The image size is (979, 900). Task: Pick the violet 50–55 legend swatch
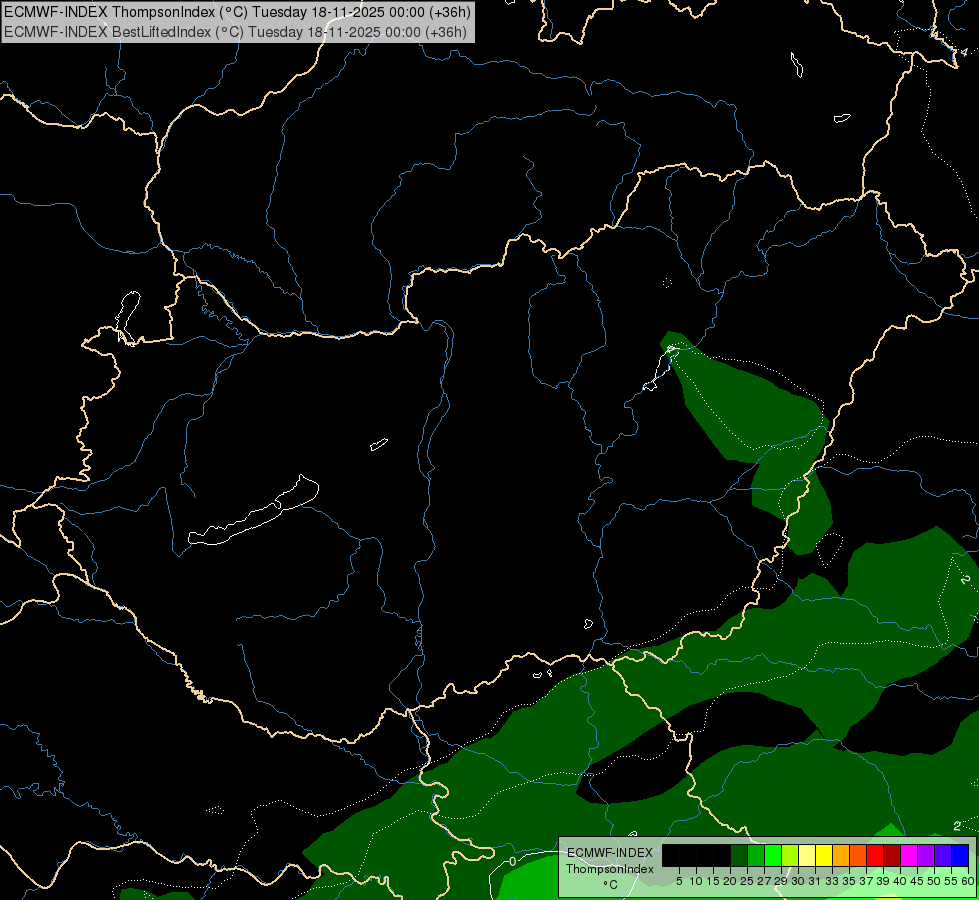pos(943,855)
